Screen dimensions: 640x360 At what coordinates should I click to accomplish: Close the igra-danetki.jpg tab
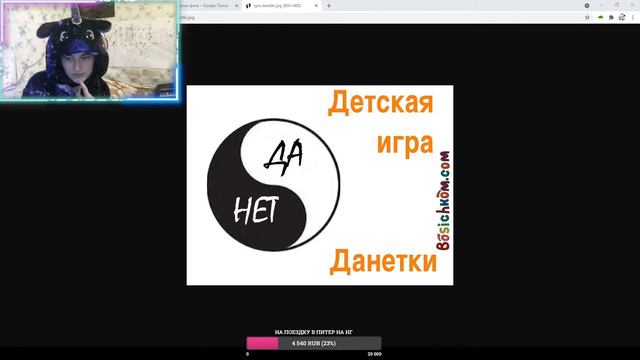coord(316,6)
